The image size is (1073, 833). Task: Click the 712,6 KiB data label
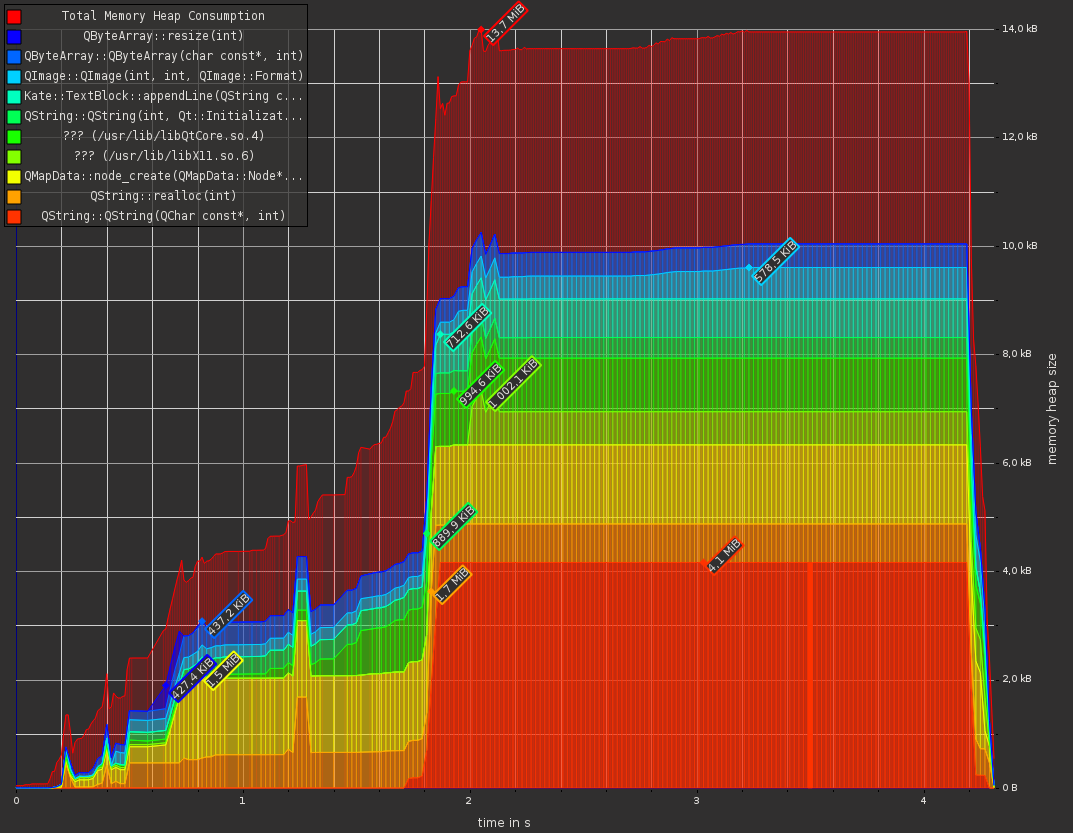(467, 327)
